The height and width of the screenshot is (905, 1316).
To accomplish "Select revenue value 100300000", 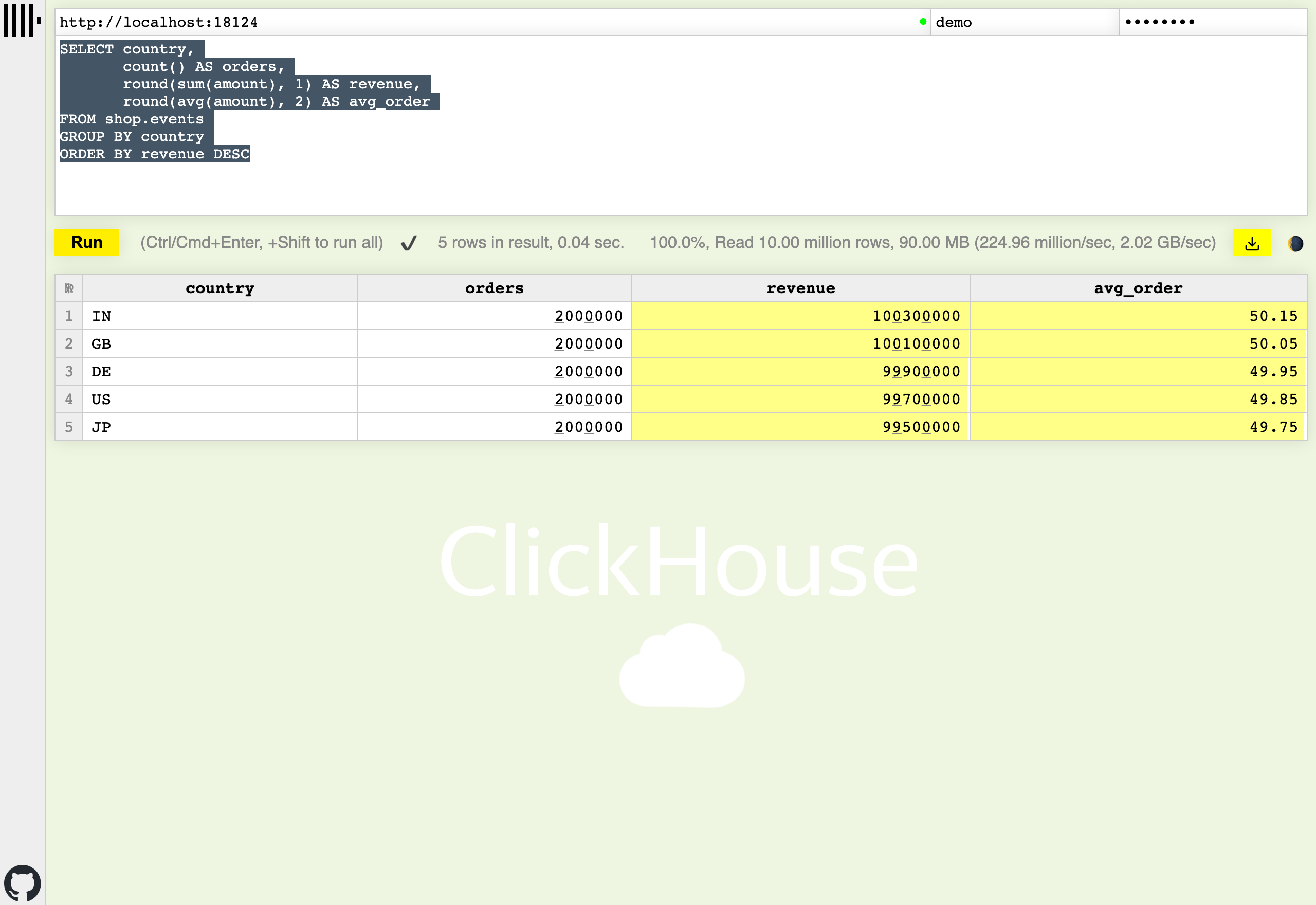I will (x=801, y=316).
